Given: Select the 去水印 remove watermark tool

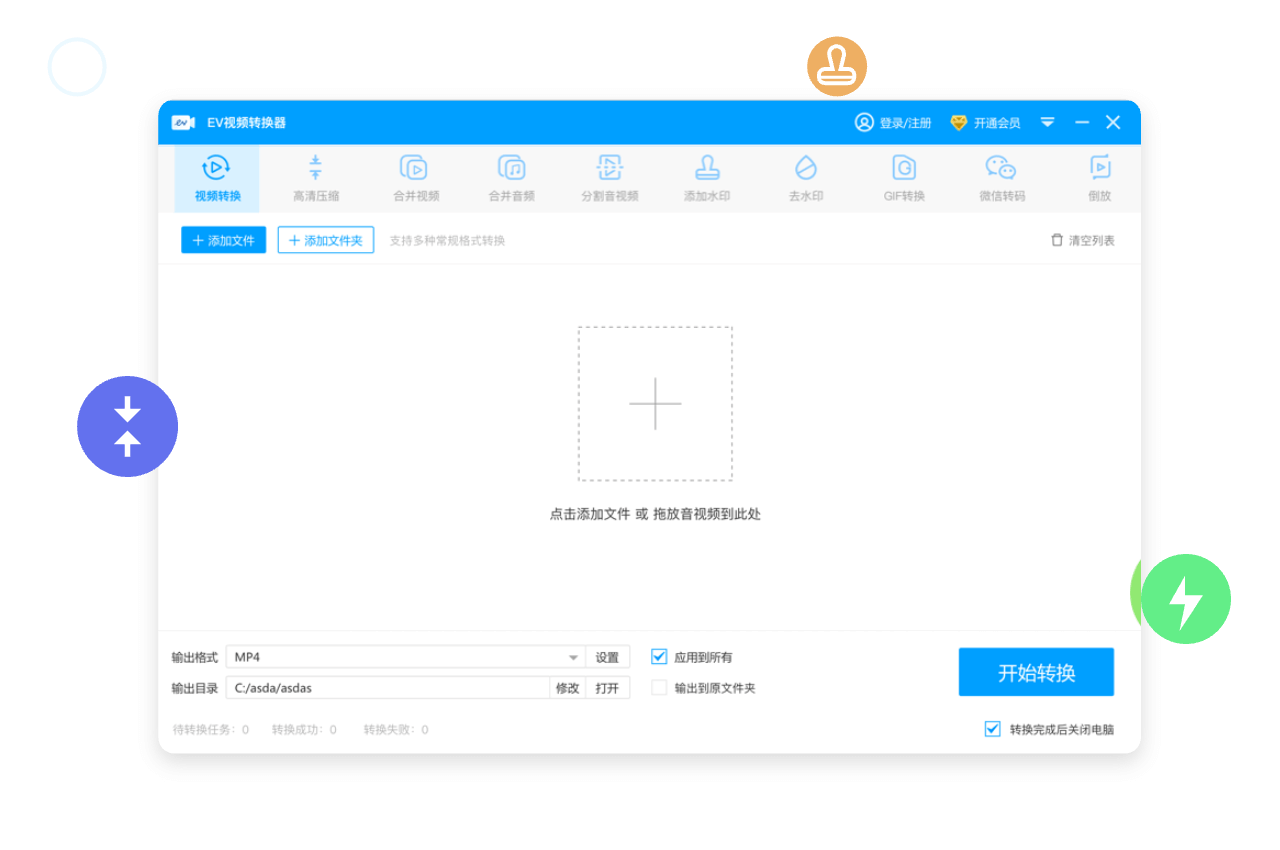Looking at the screenshot, I should [x=805, y=178].
